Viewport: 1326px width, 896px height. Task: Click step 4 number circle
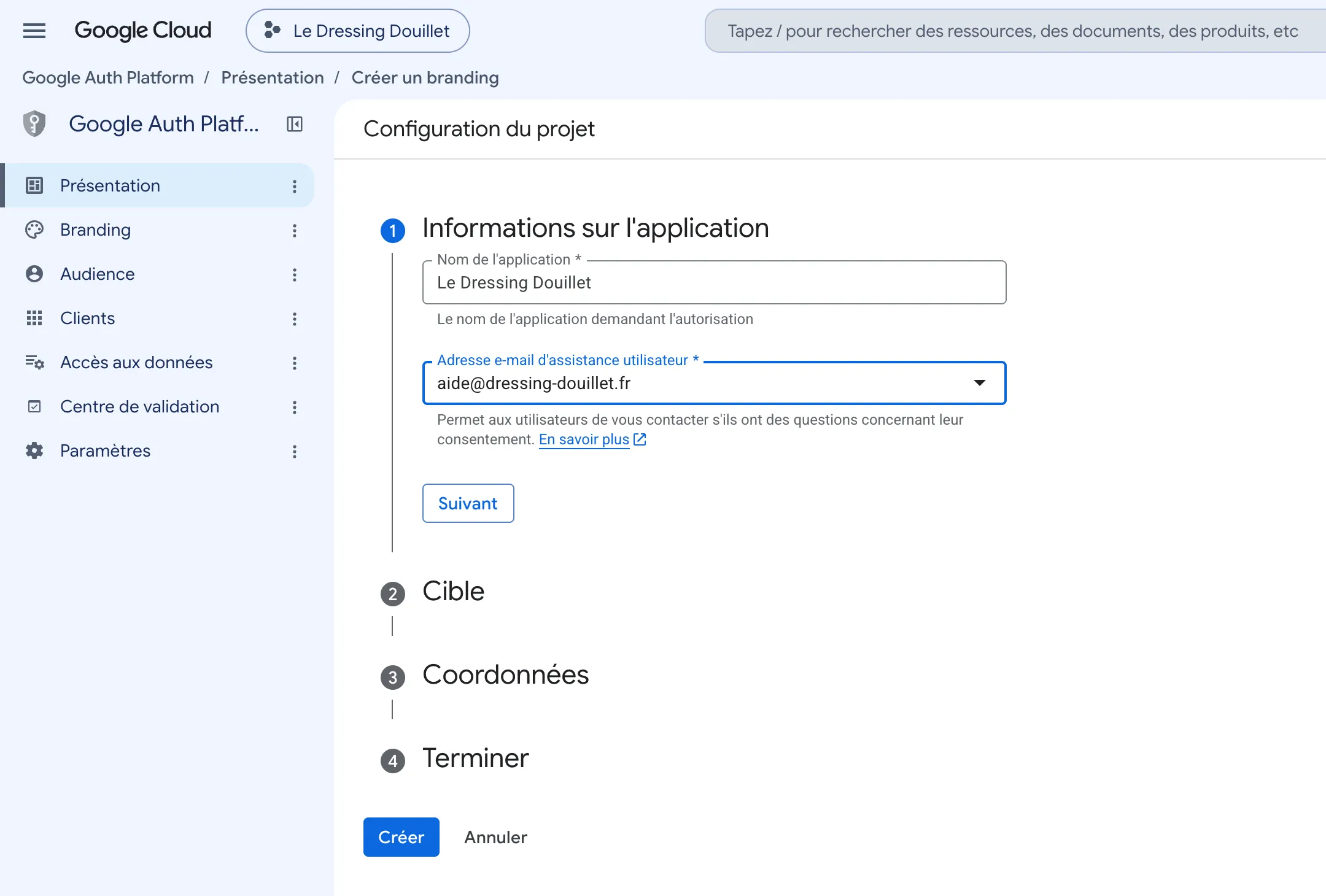tap(393, 761)
